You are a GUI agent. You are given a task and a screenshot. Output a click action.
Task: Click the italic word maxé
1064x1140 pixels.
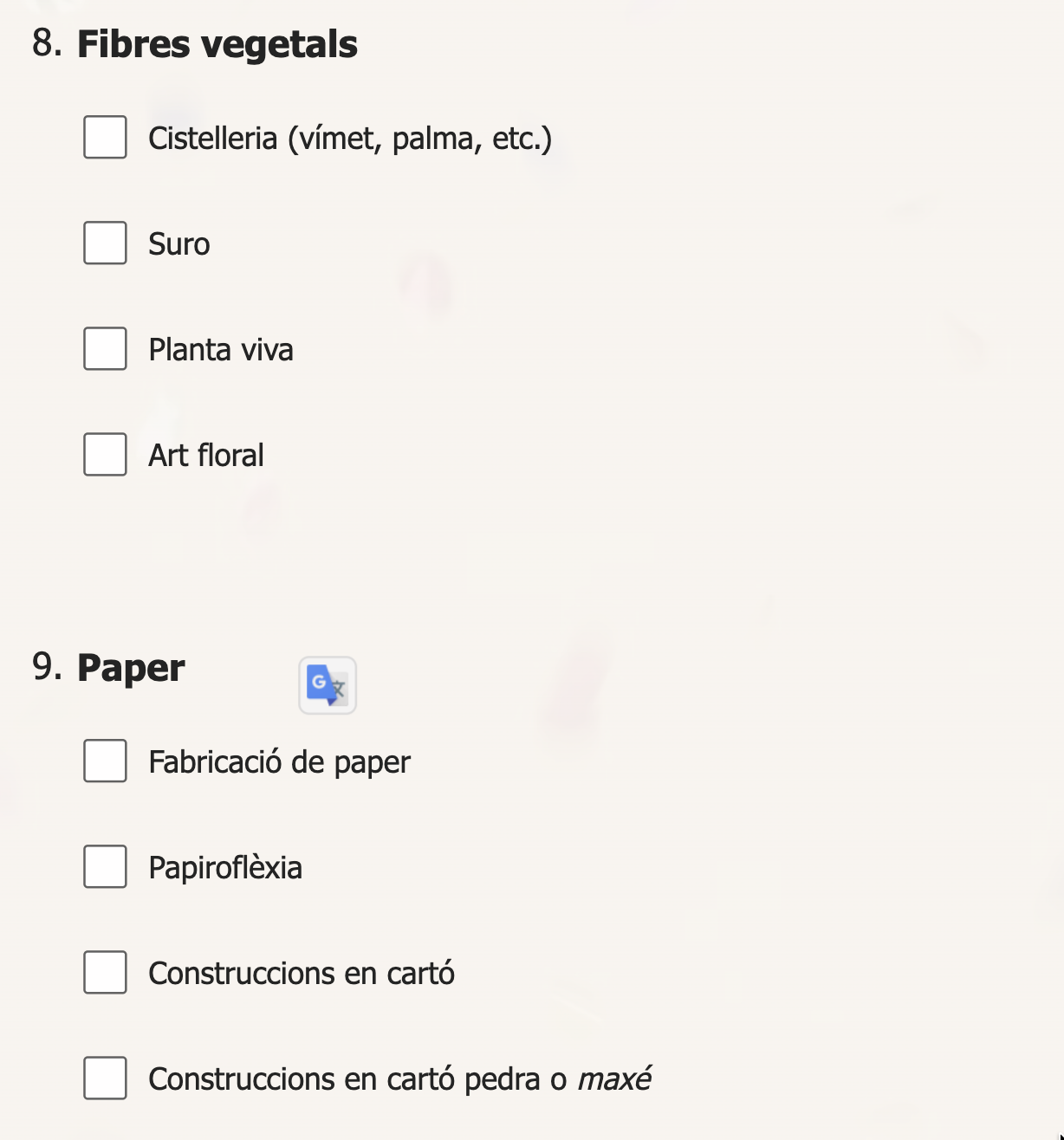(614, 1079)
